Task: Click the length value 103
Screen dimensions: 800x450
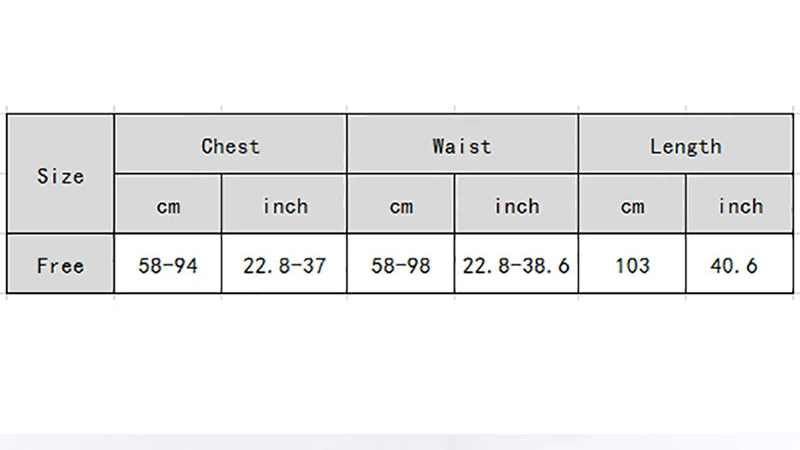Action: [x=632, y=266]
